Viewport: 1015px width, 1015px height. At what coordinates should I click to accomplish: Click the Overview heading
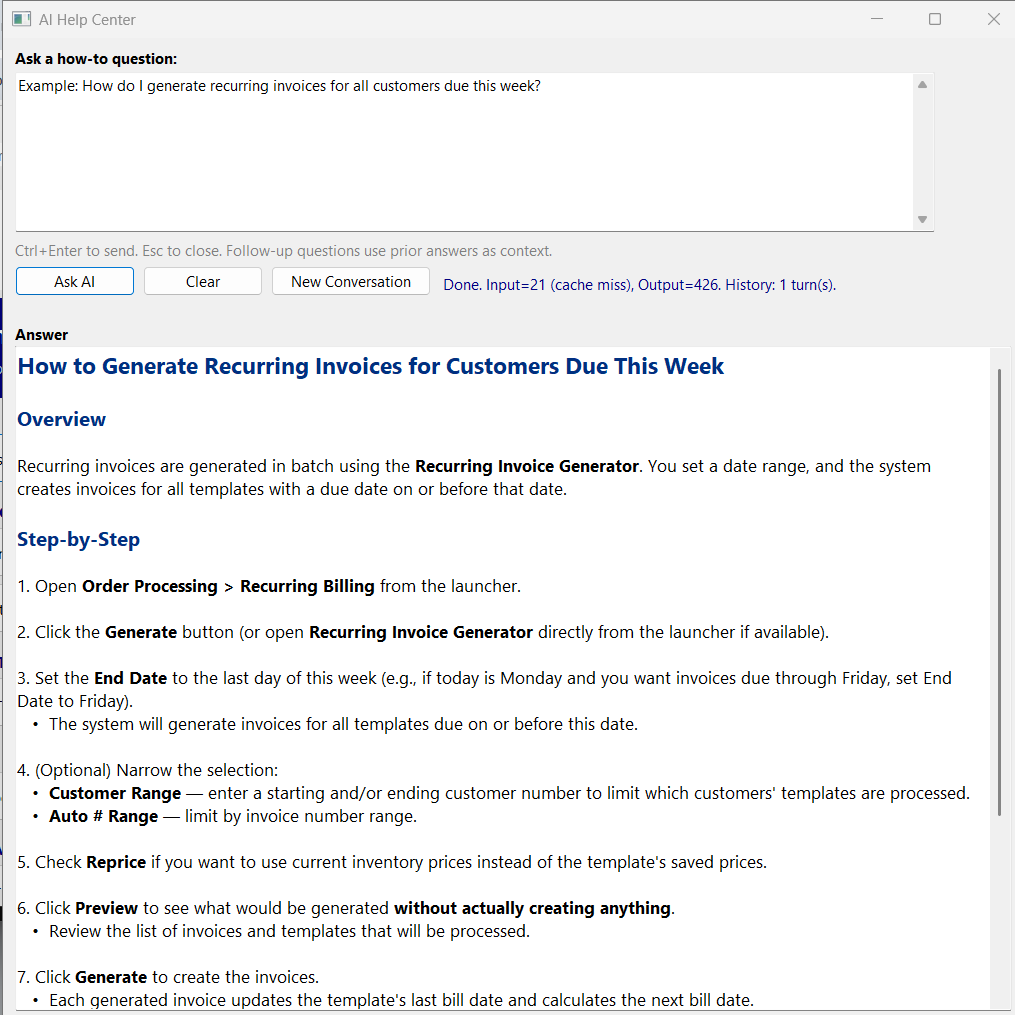[x=61, y=419]
